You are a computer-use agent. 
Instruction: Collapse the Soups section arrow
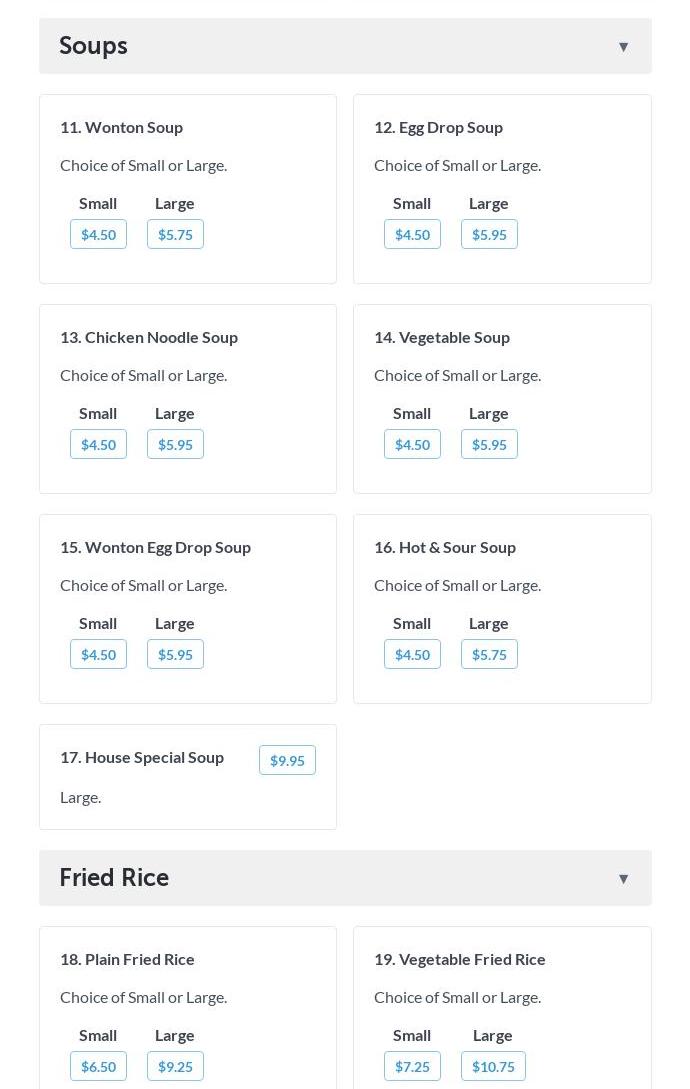coord(623,47)
